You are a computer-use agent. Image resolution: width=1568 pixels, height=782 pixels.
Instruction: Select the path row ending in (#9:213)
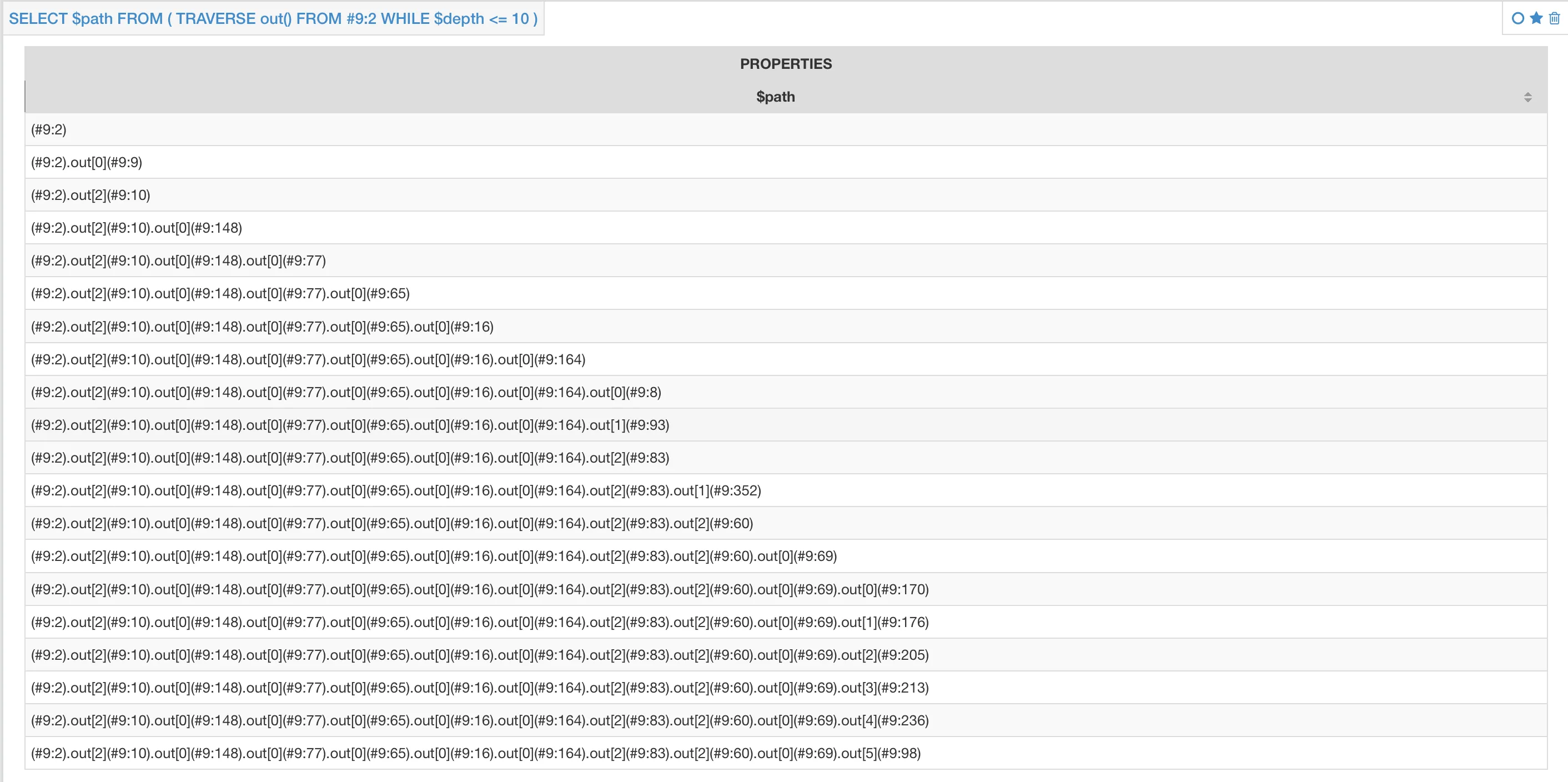[x=480, y=688]
